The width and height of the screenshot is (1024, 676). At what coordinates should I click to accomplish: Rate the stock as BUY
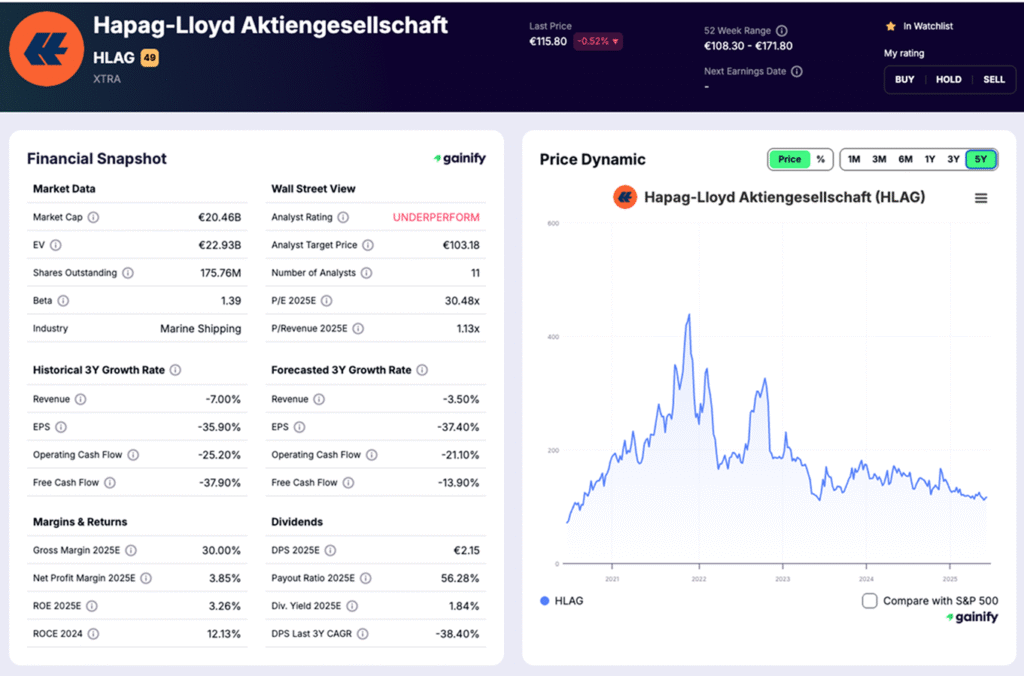click(x=904, y=79)
